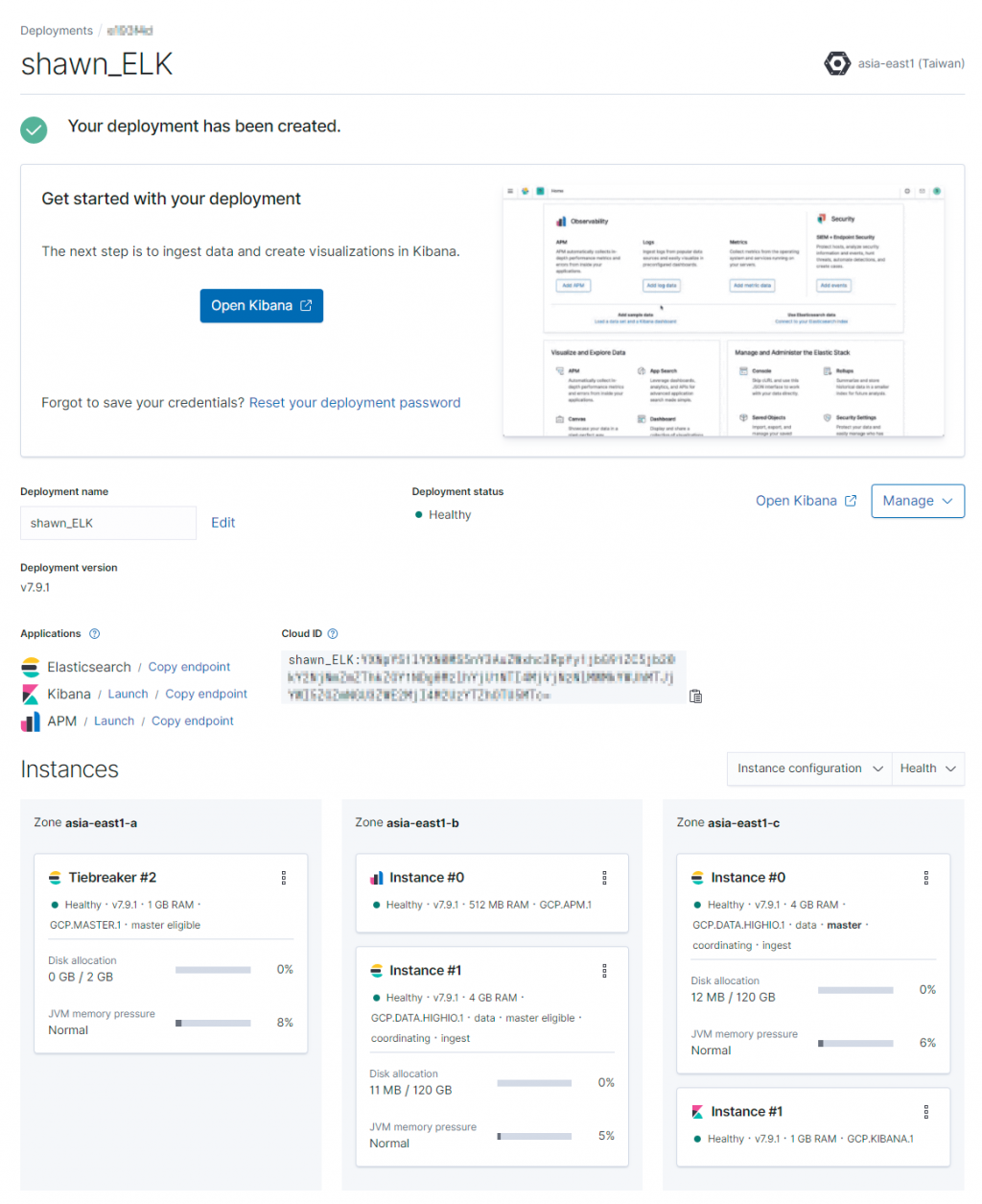Open zone b Instance #1 options menu

(604, 971)
